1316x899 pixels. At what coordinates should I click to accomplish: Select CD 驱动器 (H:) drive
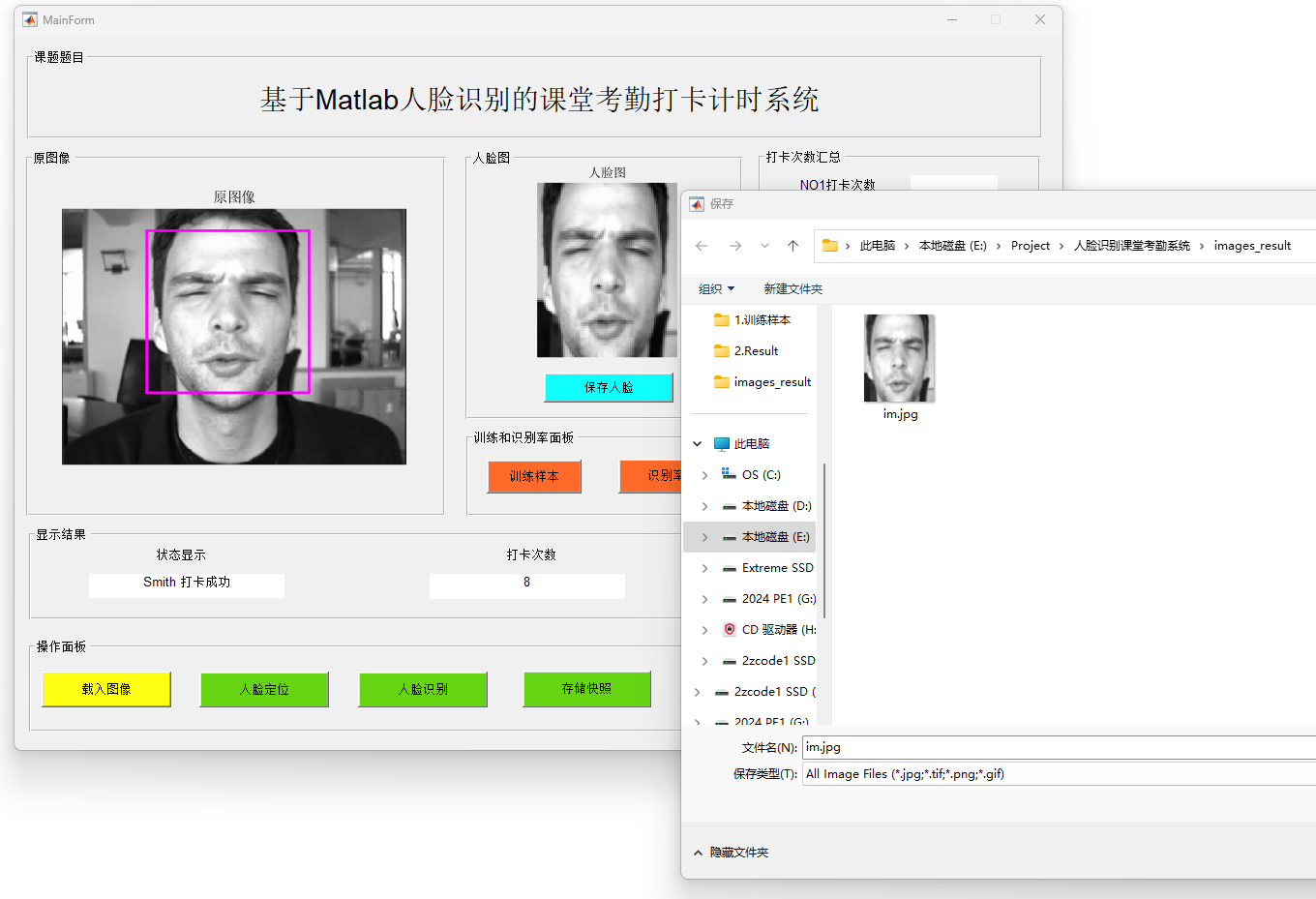click(x=778, y=630)
